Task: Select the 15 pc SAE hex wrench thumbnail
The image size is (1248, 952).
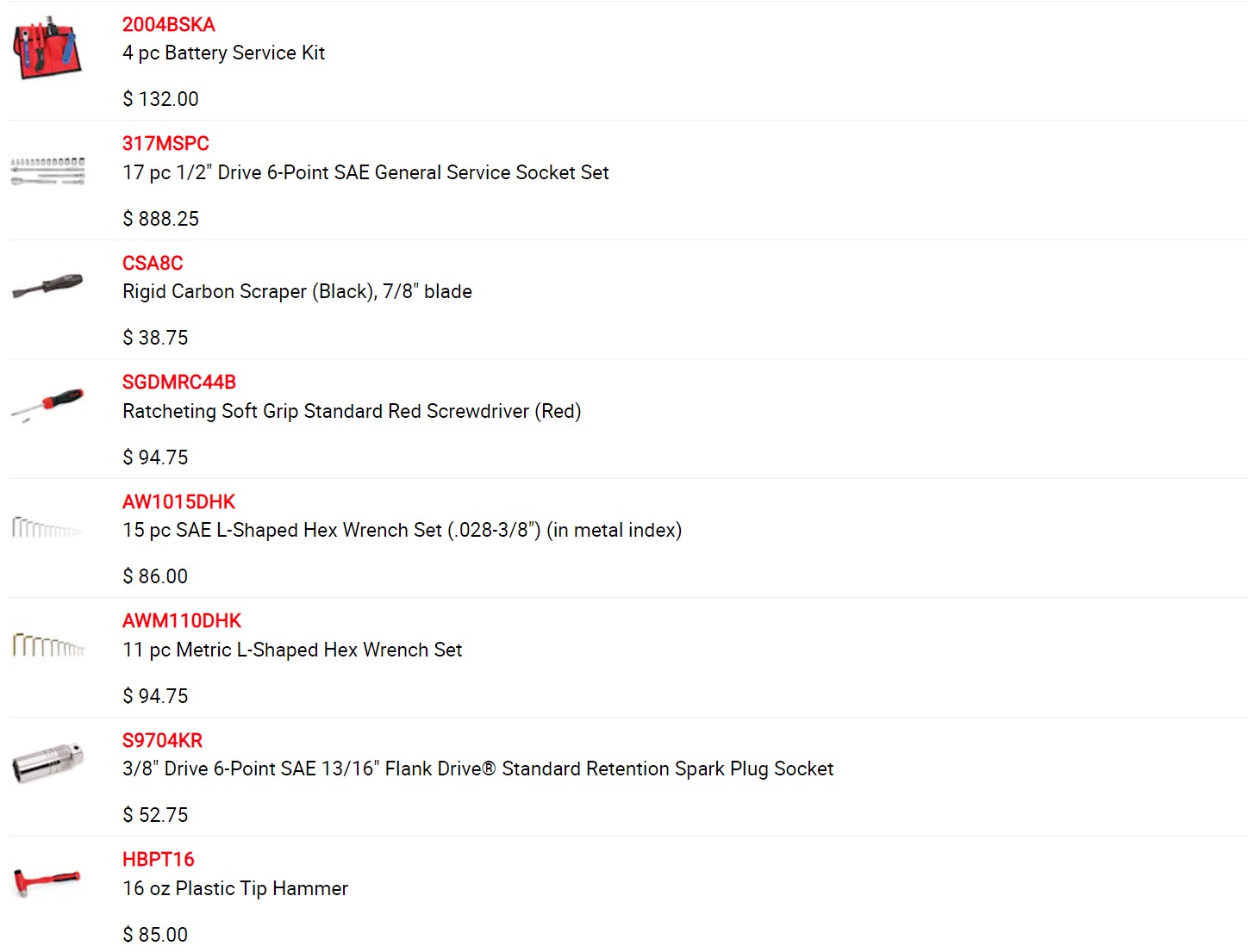Action: (x=47, y=526)
